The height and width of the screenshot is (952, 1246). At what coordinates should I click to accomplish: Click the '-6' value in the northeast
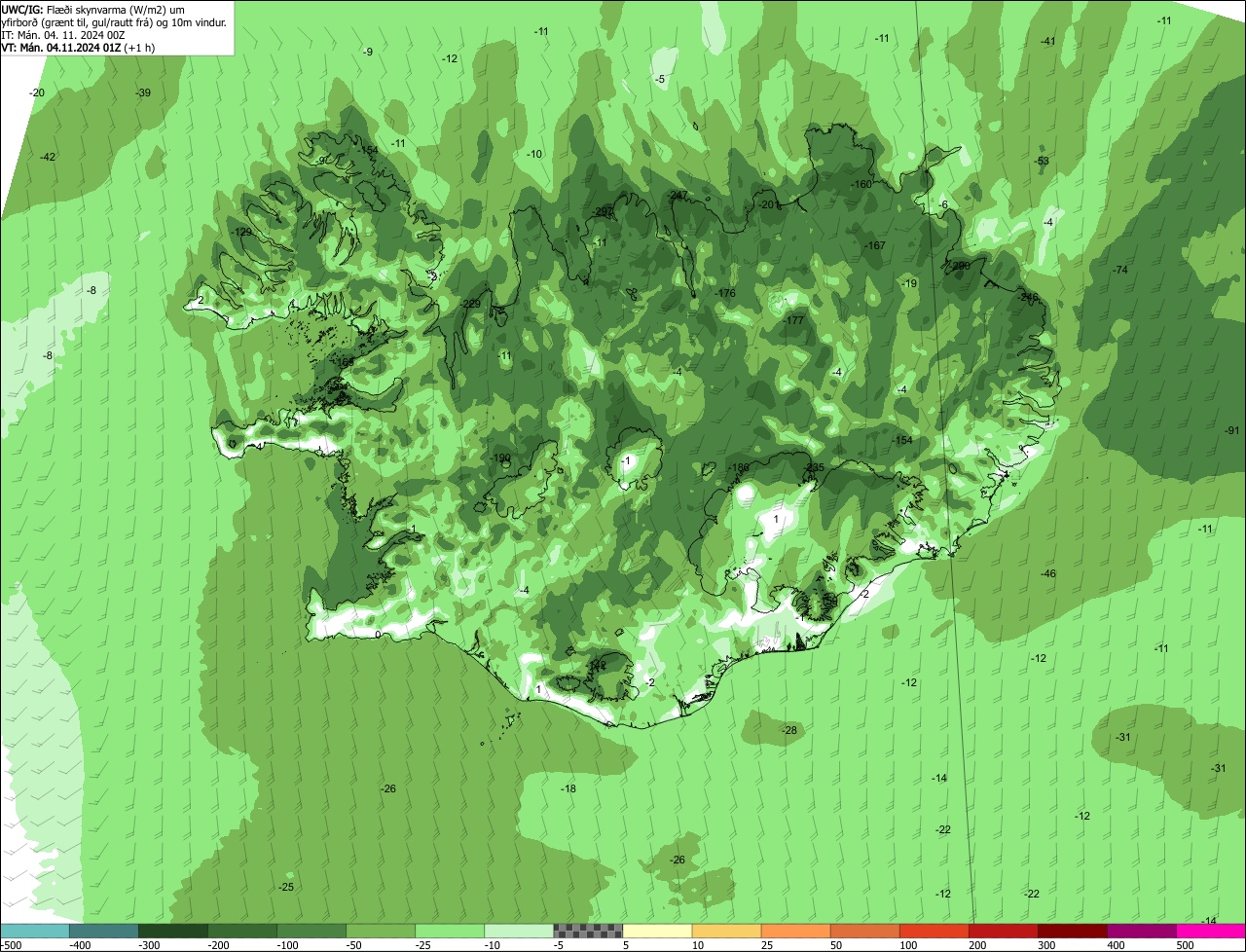click(x=944, y=203)
